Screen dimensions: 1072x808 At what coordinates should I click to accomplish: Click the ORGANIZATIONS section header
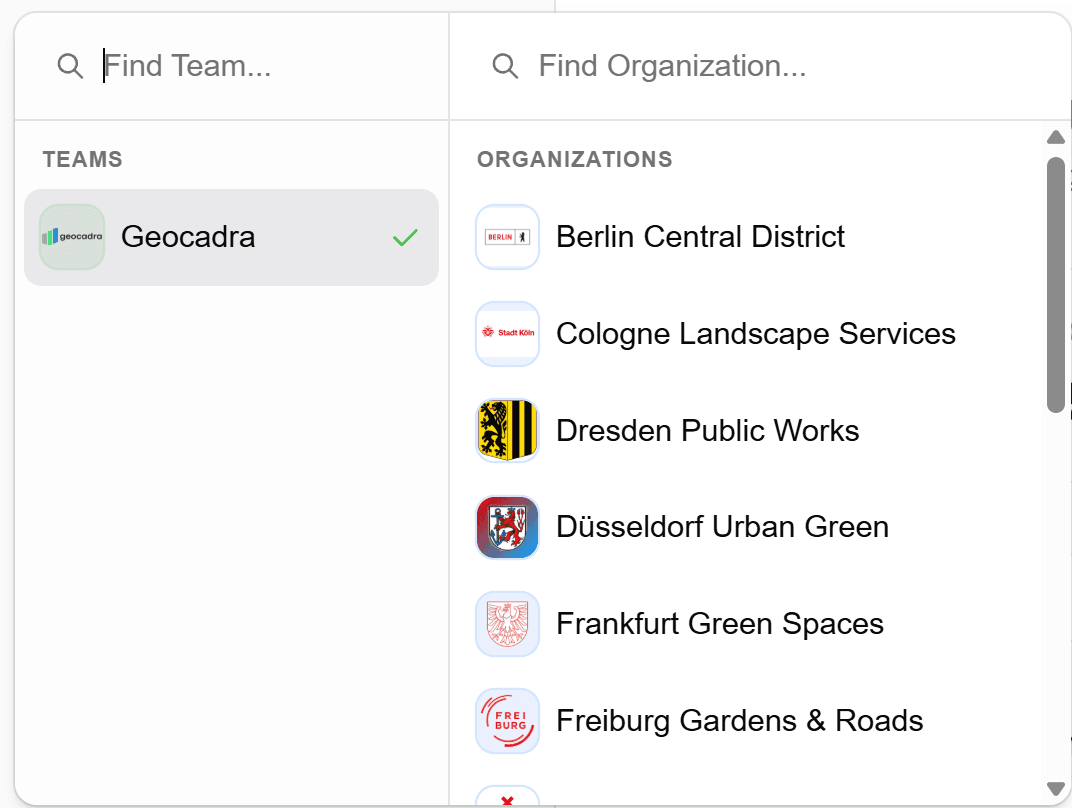pyautogui.click(x=575, y=158)
